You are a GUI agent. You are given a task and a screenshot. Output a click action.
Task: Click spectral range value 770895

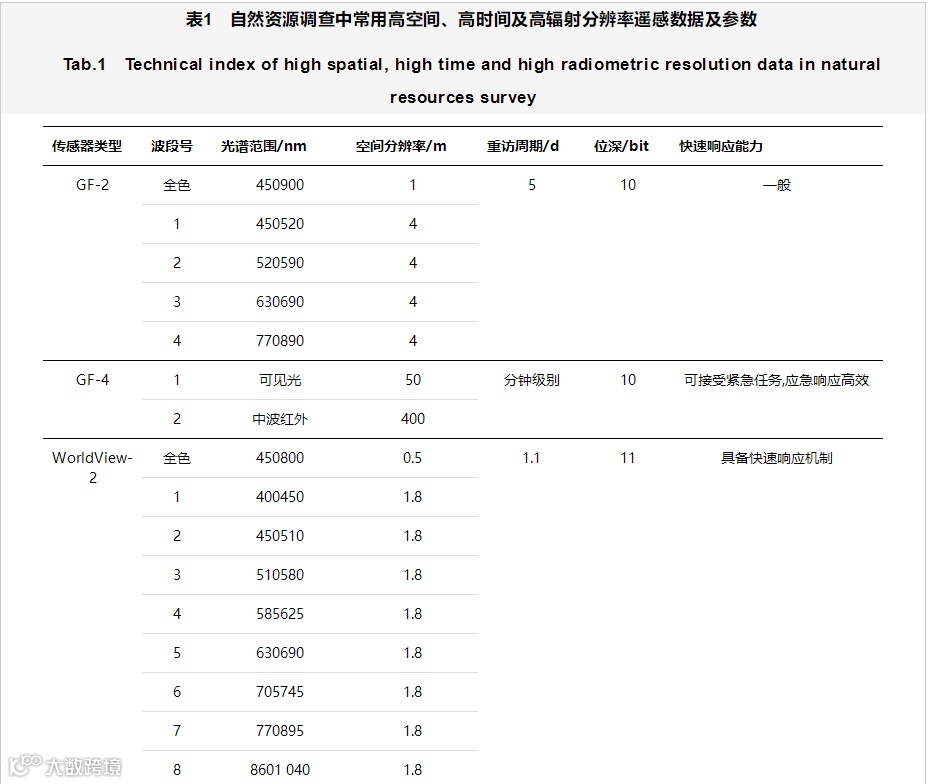point(280,731)
